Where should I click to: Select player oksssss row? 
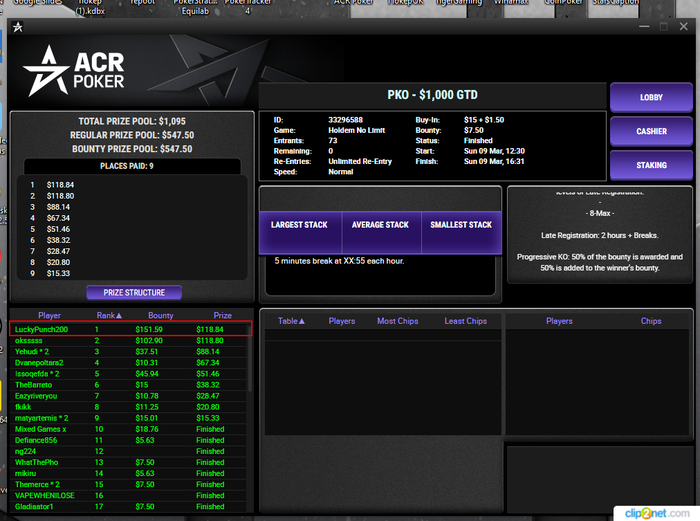coord(128,340)
